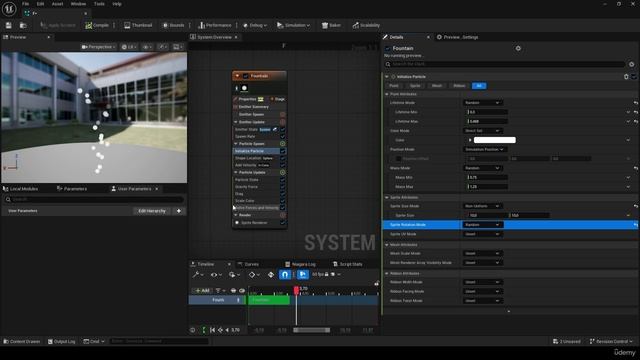The image size is (640, 360).
Task: Open Color Mode dropdown
Action: [482, 131]
